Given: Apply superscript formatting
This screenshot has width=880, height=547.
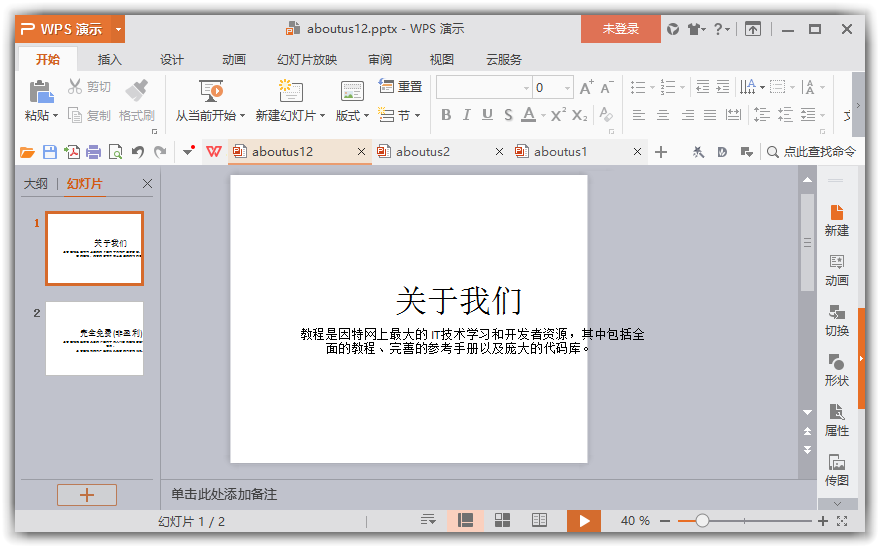Looking at the screenshot, I should coord(558,114).
